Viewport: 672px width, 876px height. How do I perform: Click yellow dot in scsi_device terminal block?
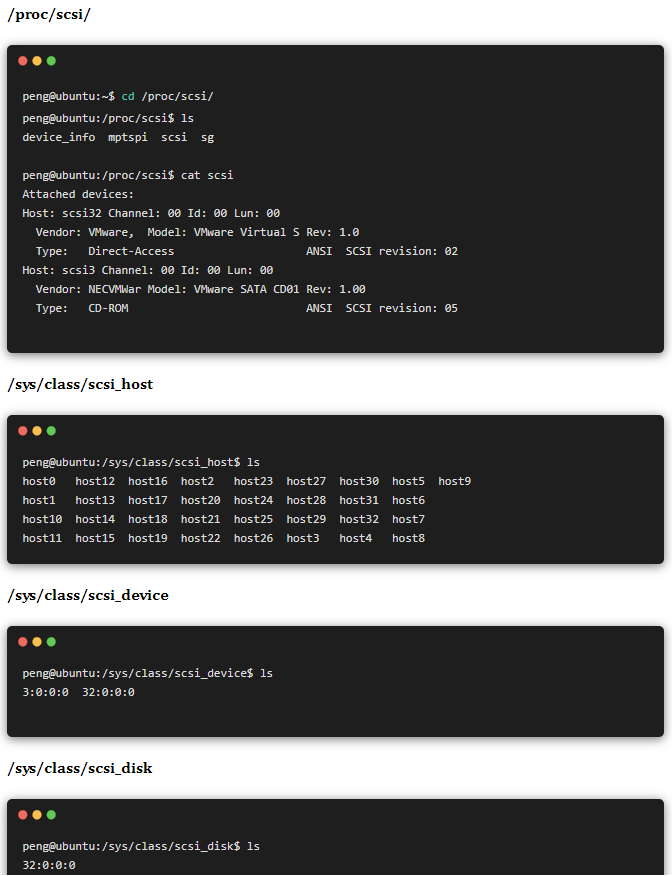(37, 642)
